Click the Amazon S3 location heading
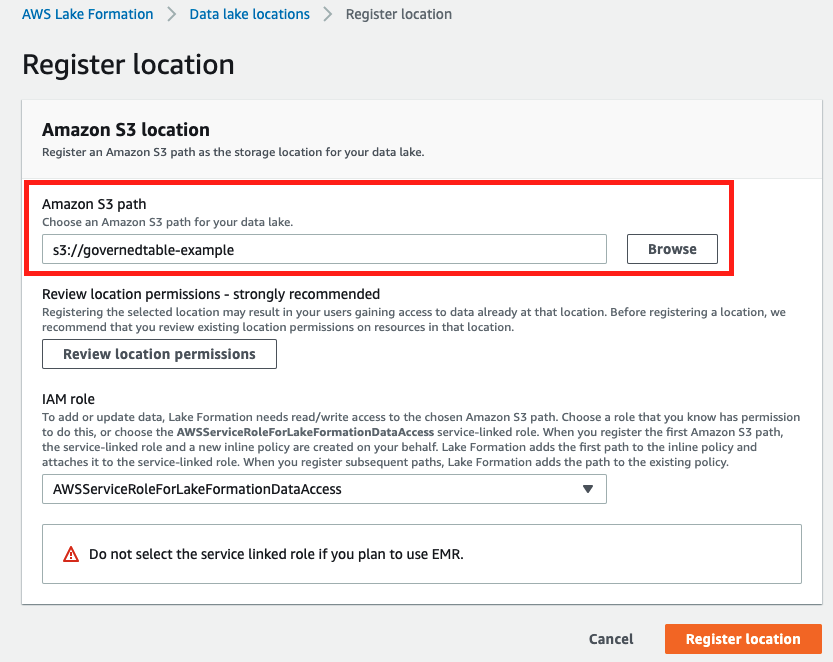The image size is (833, 662). [x=126, y=130]
